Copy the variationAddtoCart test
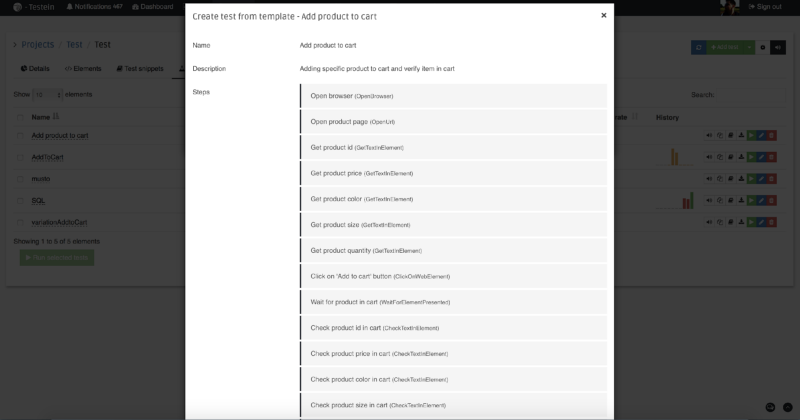 tap(720, 222)
